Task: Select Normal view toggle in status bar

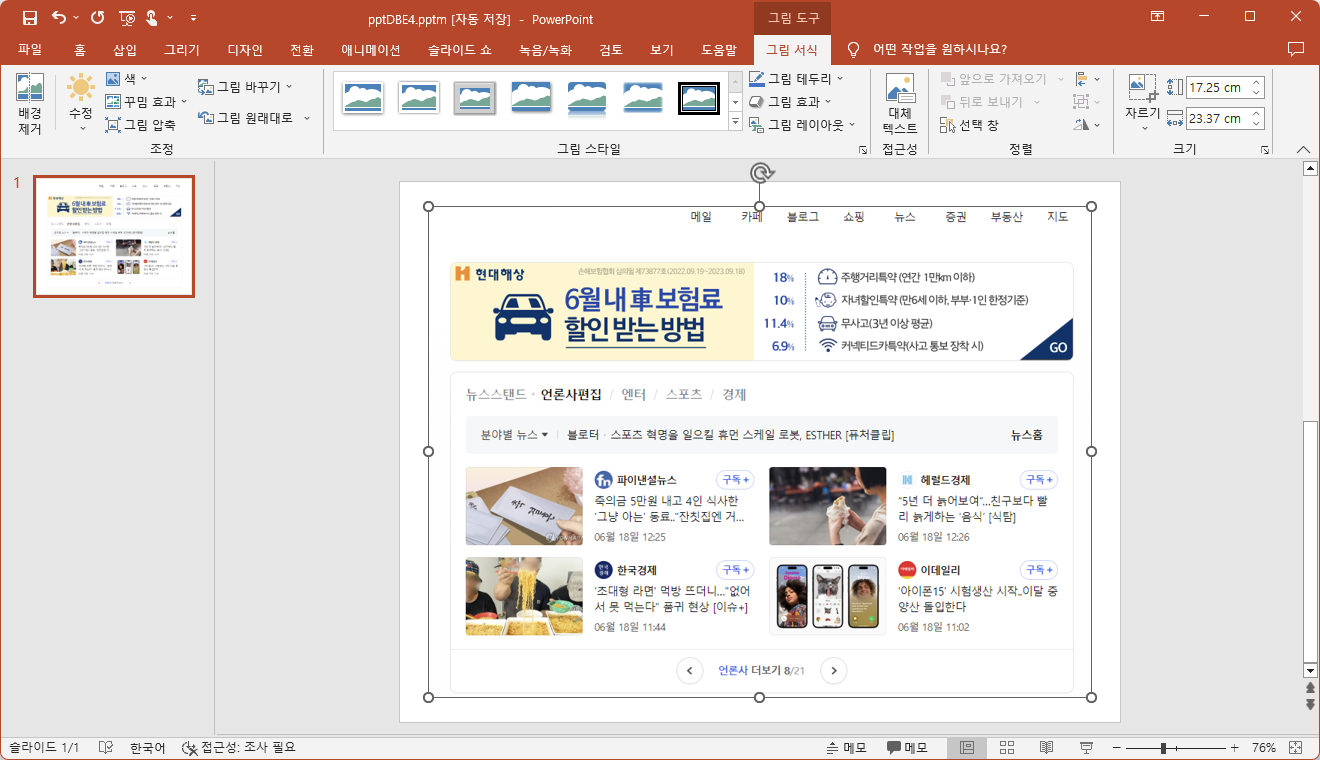Action: 967,748
